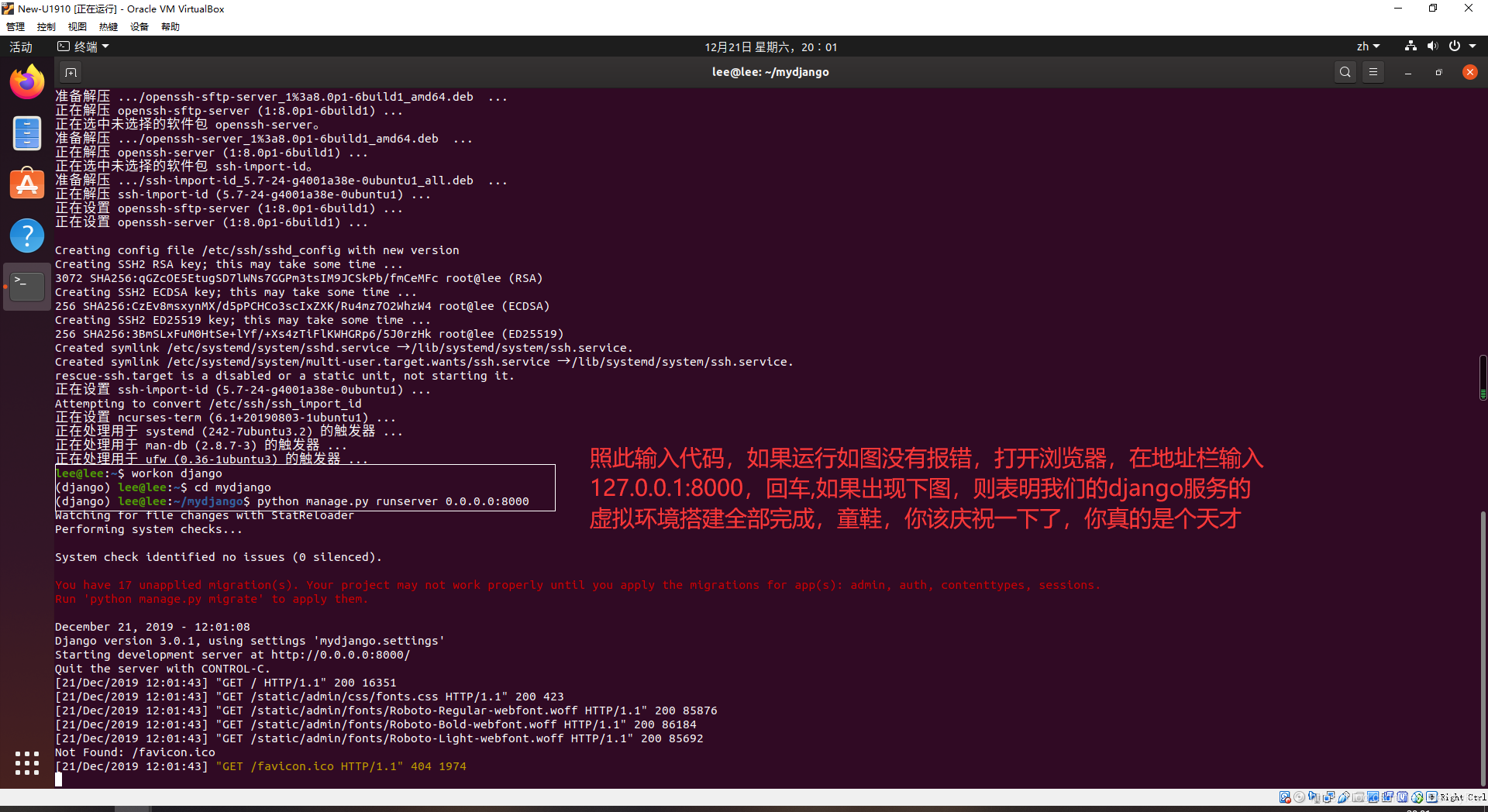The width and height of the screenshot is (1488, 812).
Task: Click the power icon in top bar
Action: pyautogui.click(x=1455, y=46)
